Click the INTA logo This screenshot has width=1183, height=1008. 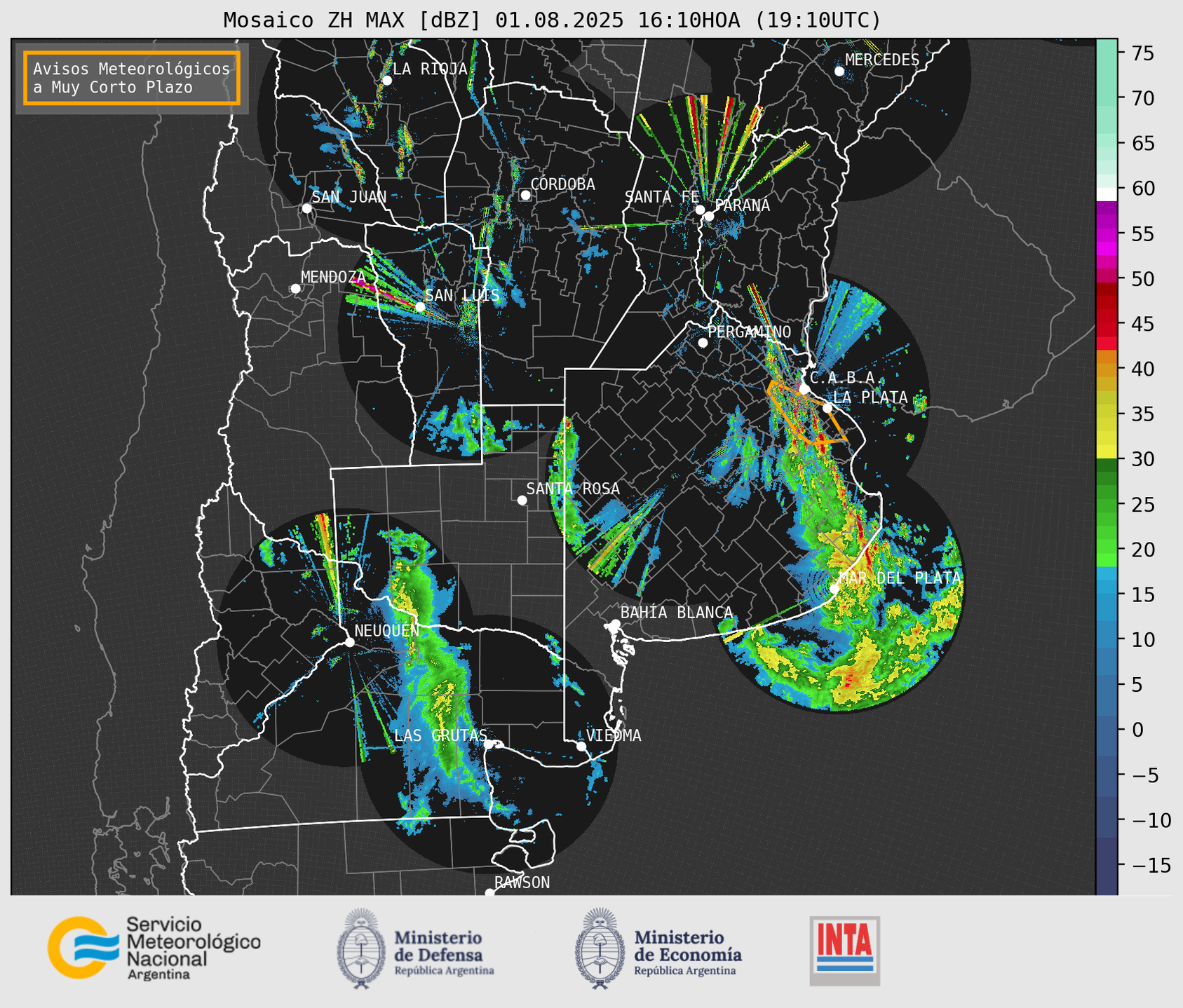pos(845,951)
